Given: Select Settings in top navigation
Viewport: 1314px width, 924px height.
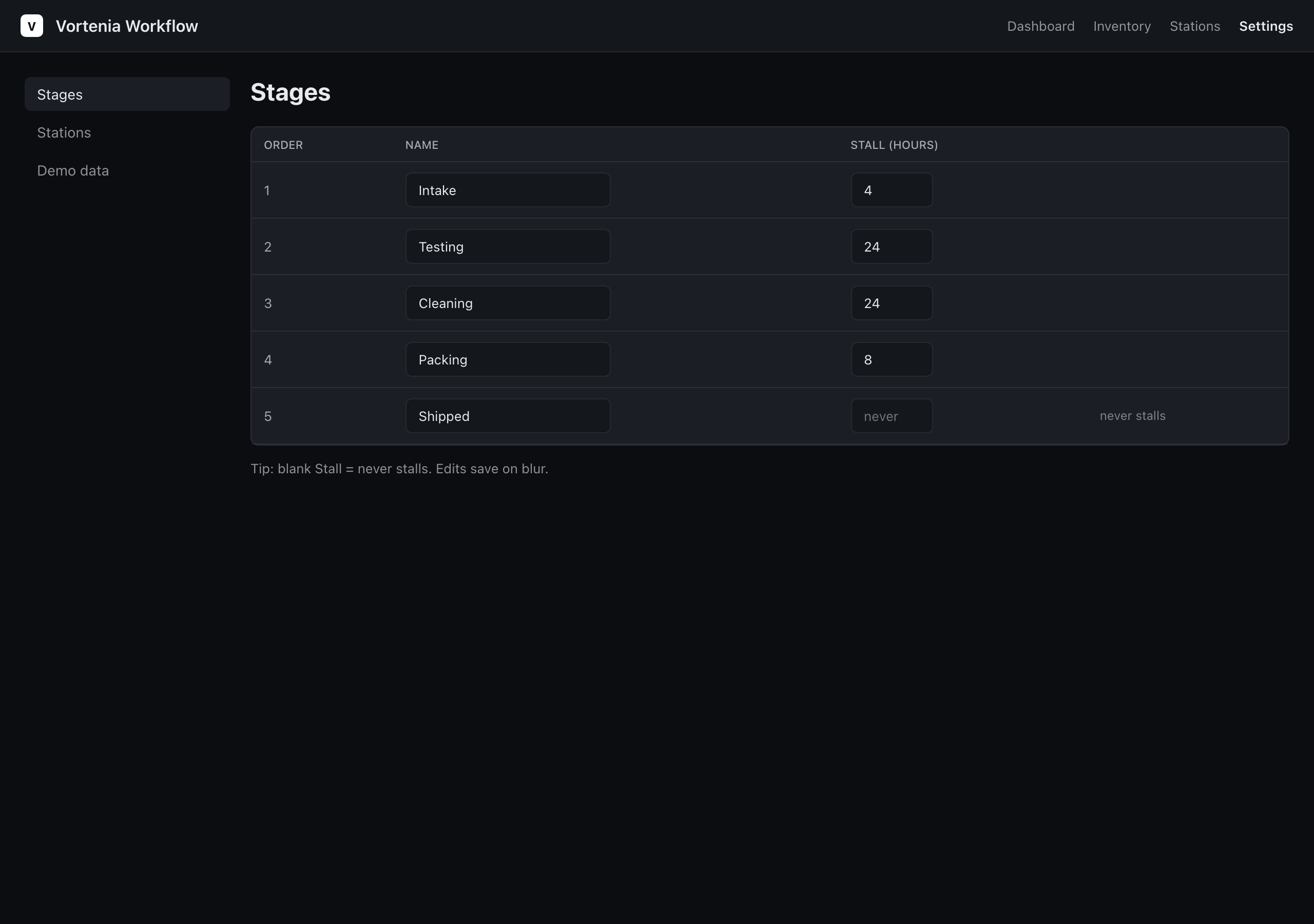Looking at the screenshot, I should pos(1265,26).
